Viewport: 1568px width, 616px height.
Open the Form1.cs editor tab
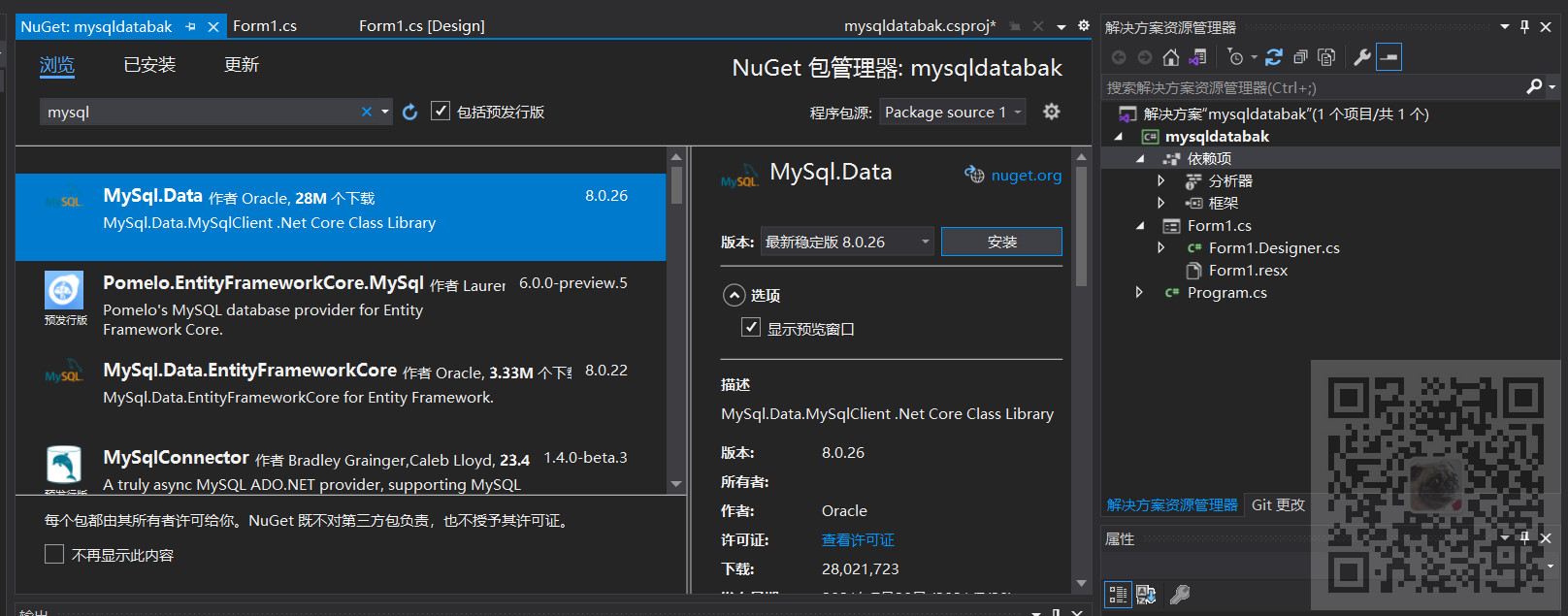(265, 26)
